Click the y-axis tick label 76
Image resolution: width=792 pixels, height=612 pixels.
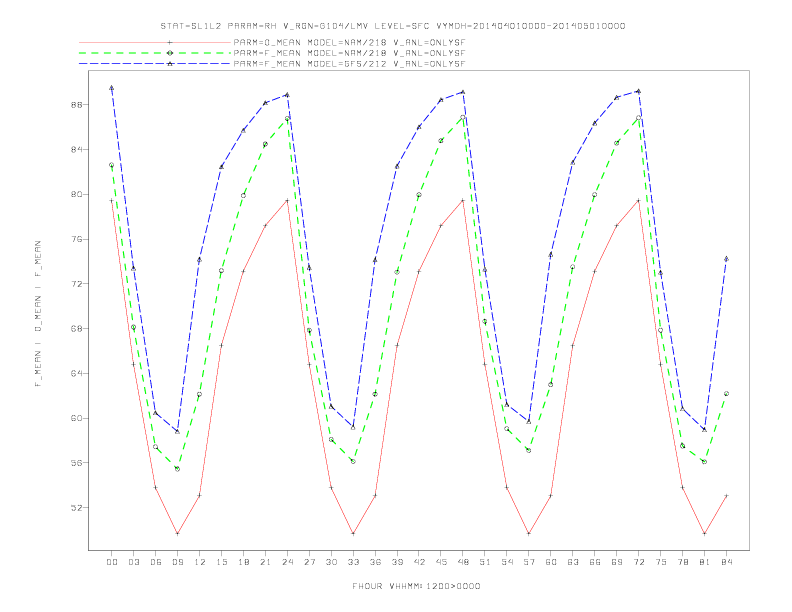coord(76,239)
